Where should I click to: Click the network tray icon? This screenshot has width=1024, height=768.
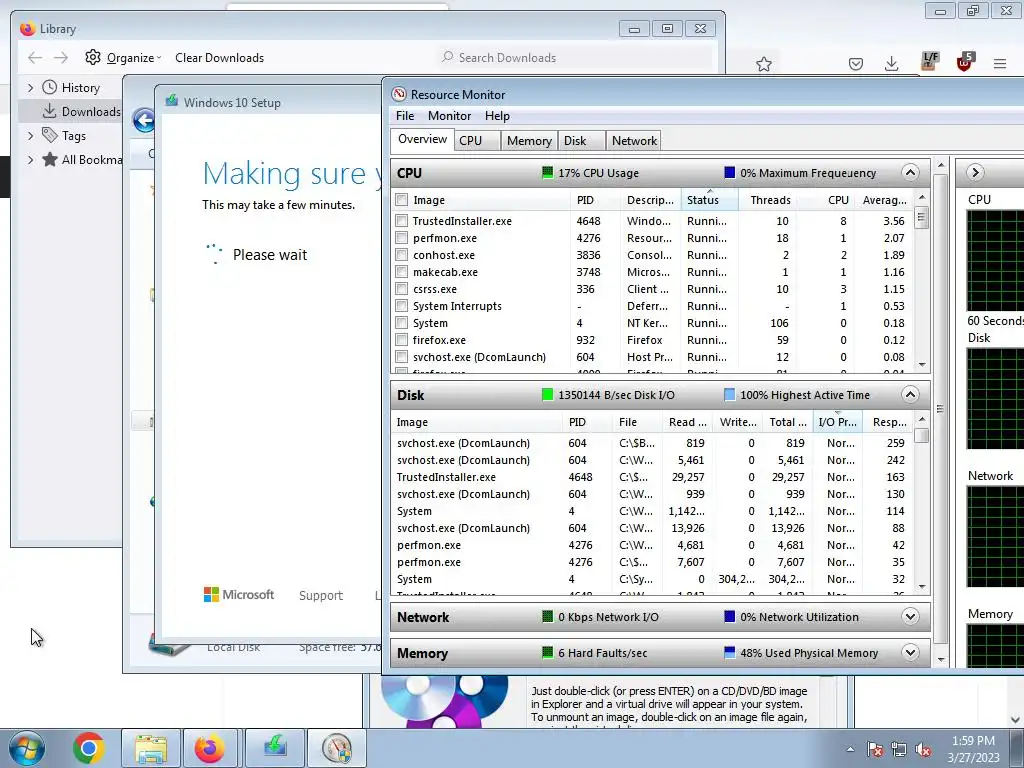[899, 749]
